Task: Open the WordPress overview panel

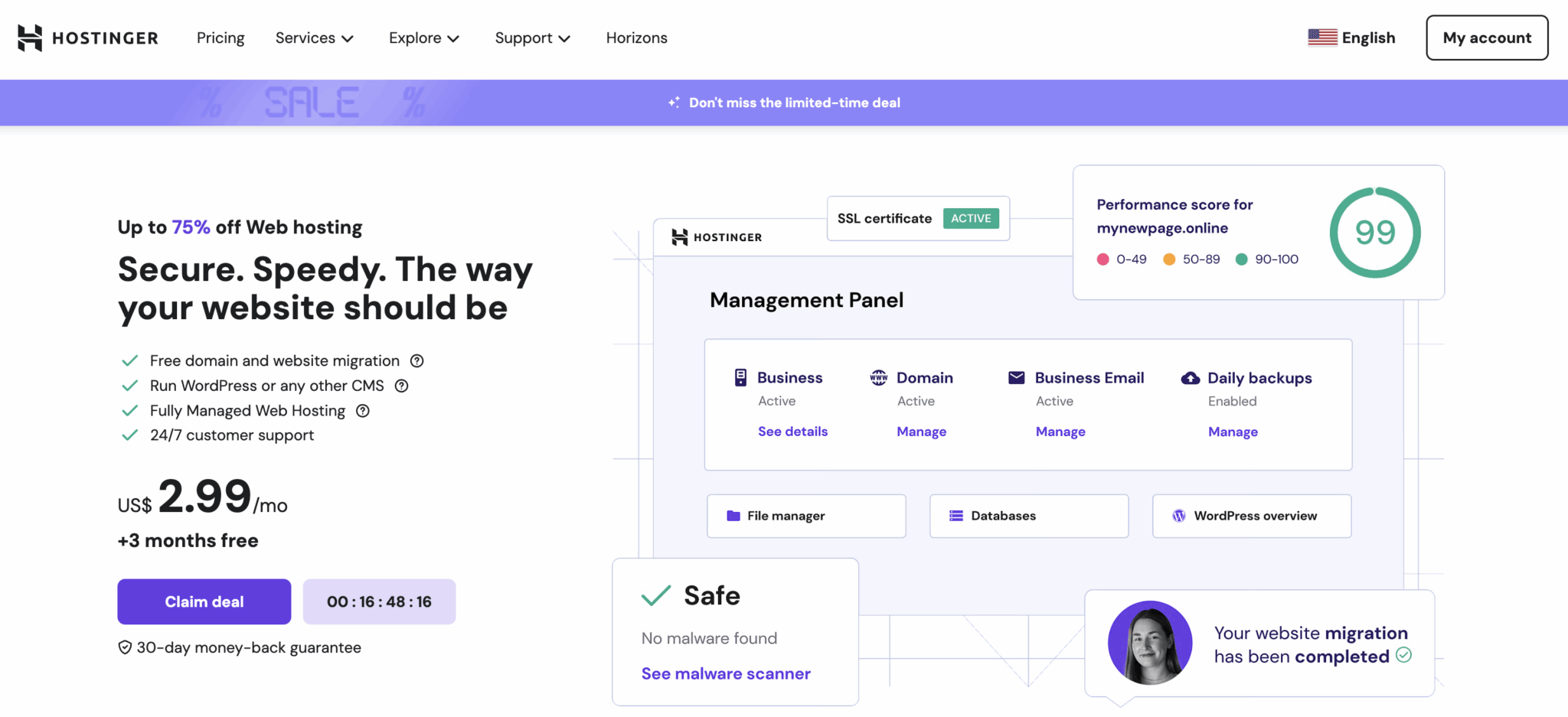Action: coord(1251,516)
